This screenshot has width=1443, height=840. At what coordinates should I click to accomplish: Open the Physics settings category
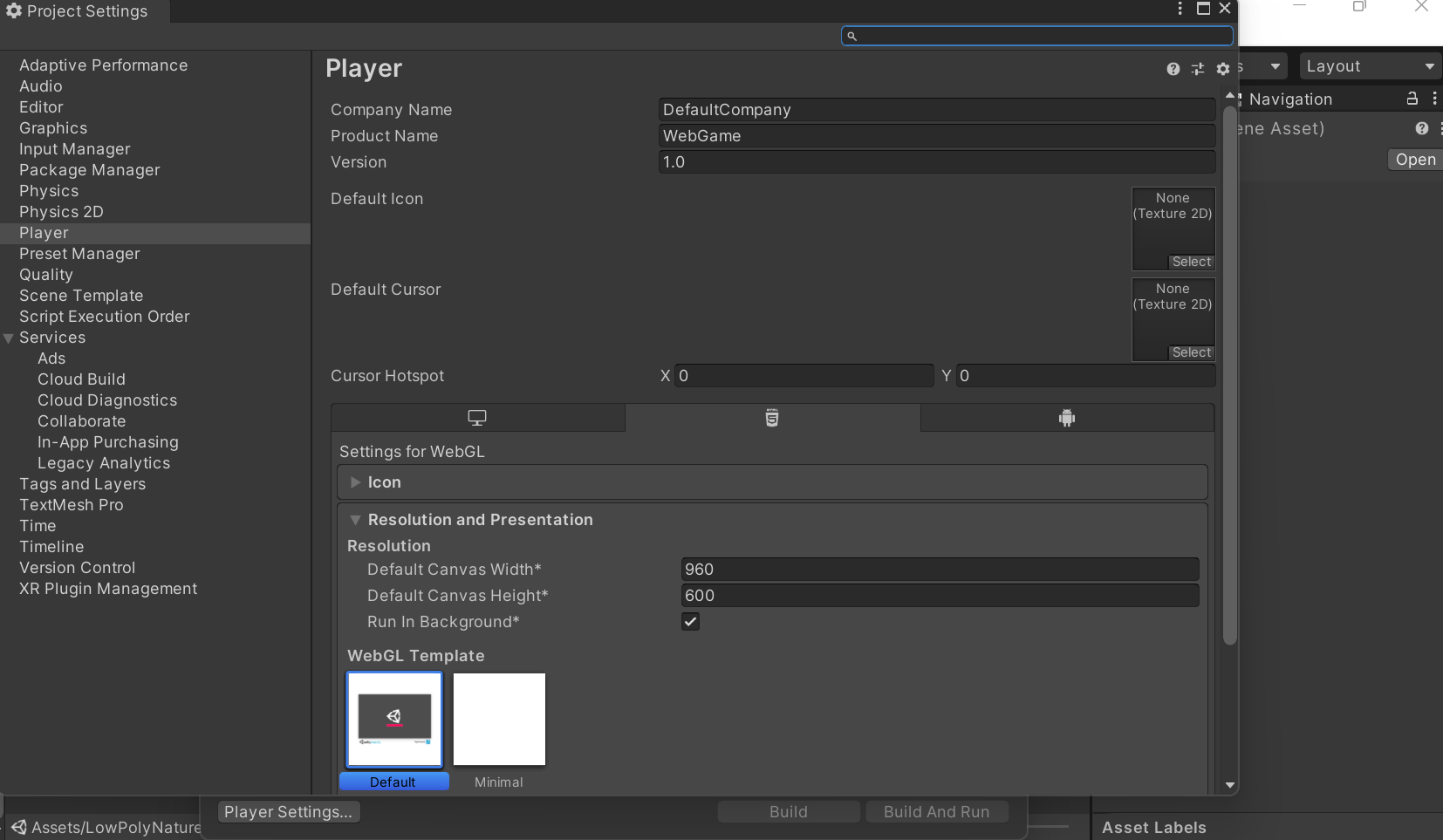49,191
